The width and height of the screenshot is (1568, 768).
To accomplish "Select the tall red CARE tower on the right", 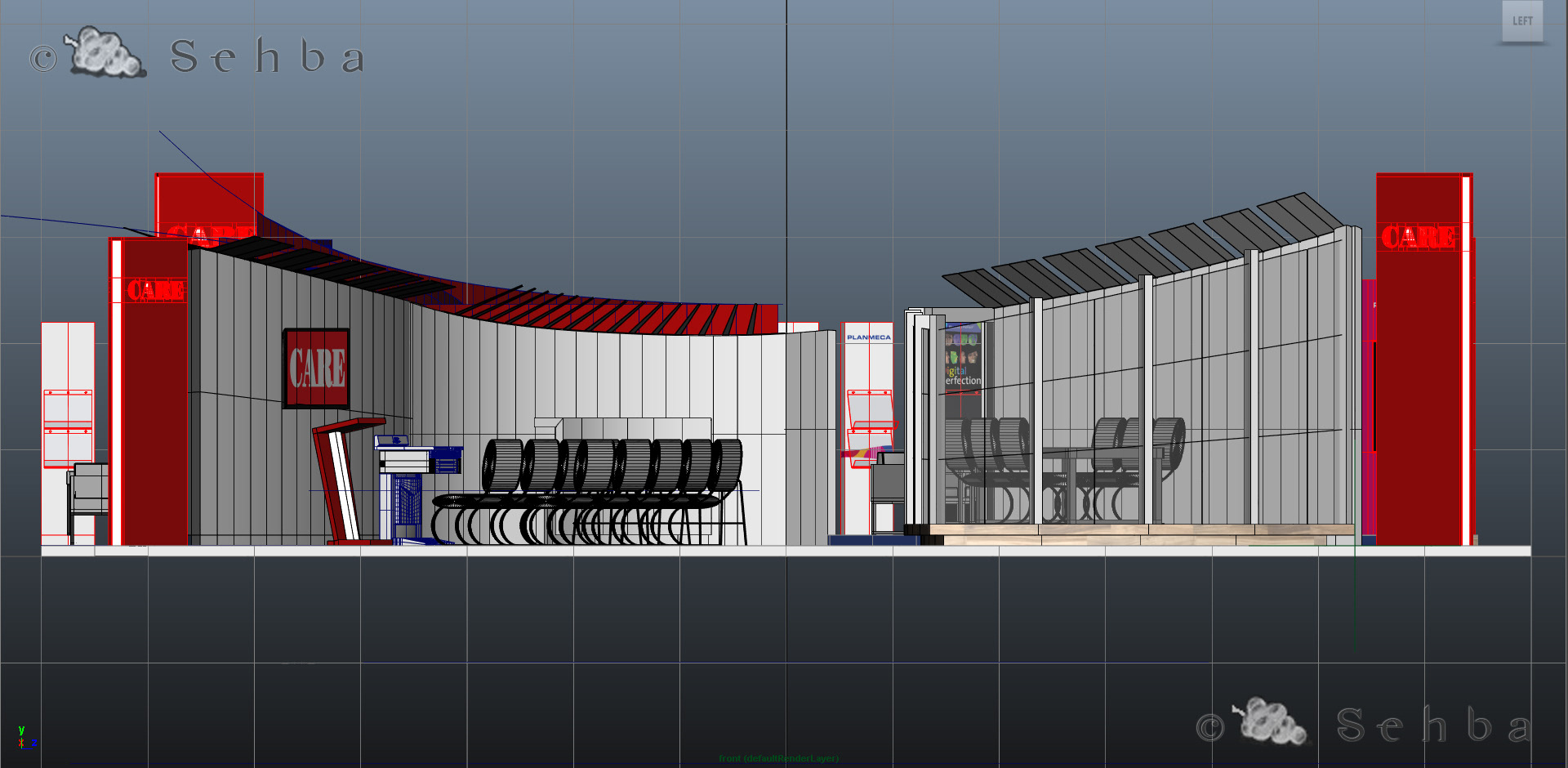I will (1424, 359).
